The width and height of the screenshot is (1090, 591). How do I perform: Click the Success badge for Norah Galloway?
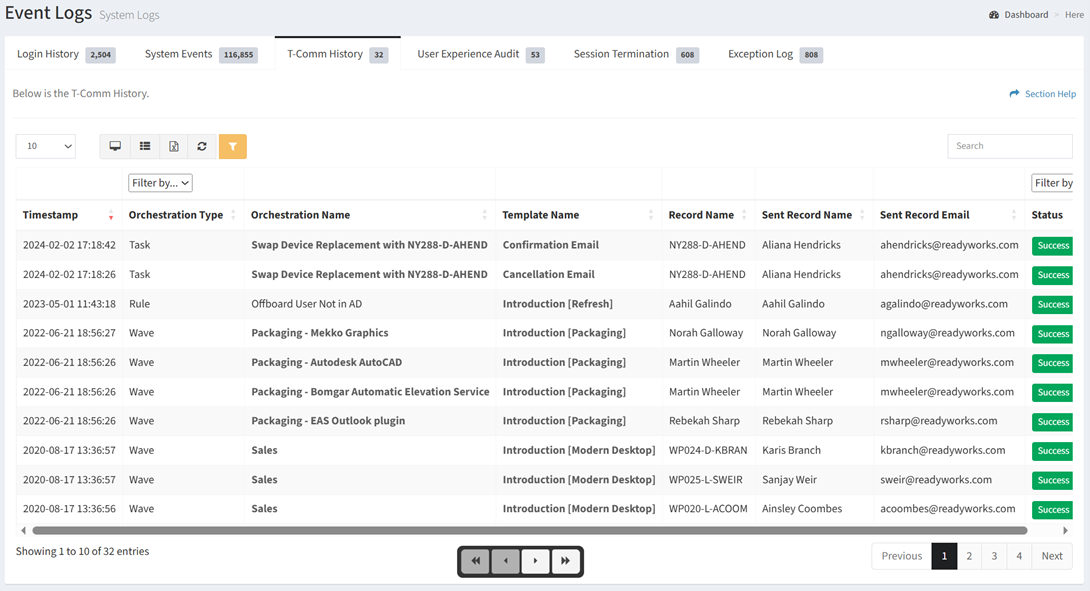point(1052,334)
